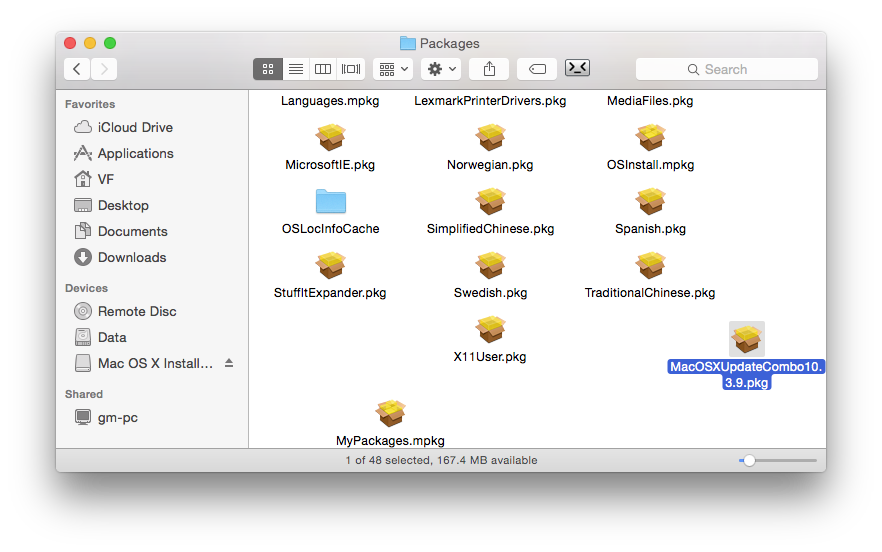Open the item arrangement dropdown
Image resolution: width=882 pixels, height=552 pixels.
point(393,69)
